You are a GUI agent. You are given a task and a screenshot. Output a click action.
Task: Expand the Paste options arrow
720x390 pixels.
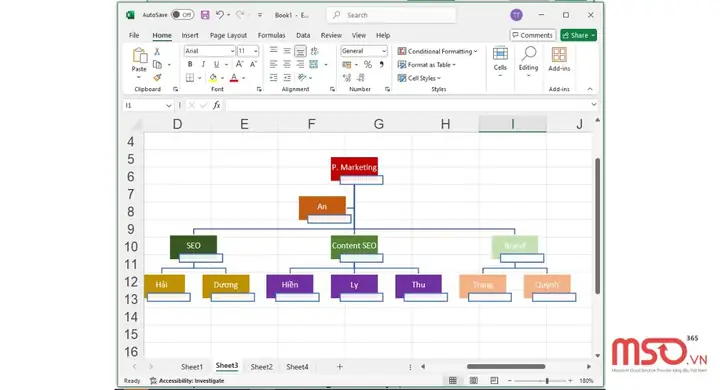(x=139, y=78)
